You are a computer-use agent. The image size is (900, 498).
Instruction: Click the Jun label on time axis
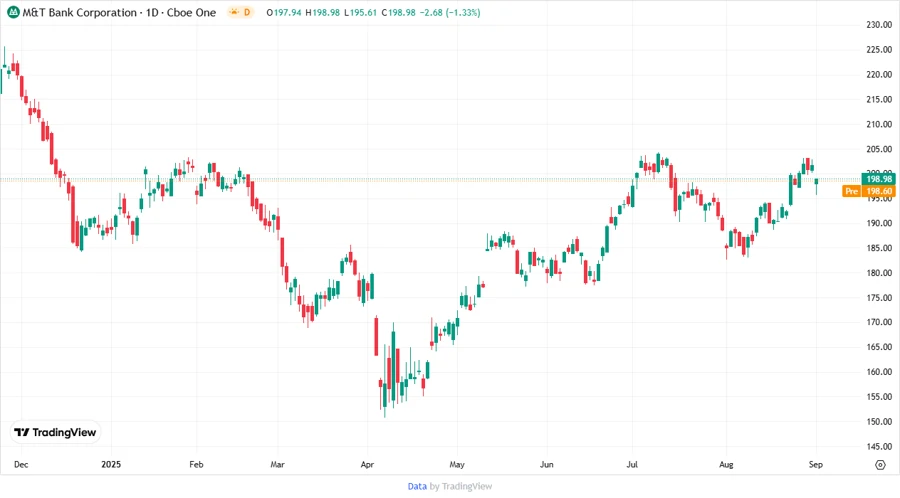pos(546,464)
